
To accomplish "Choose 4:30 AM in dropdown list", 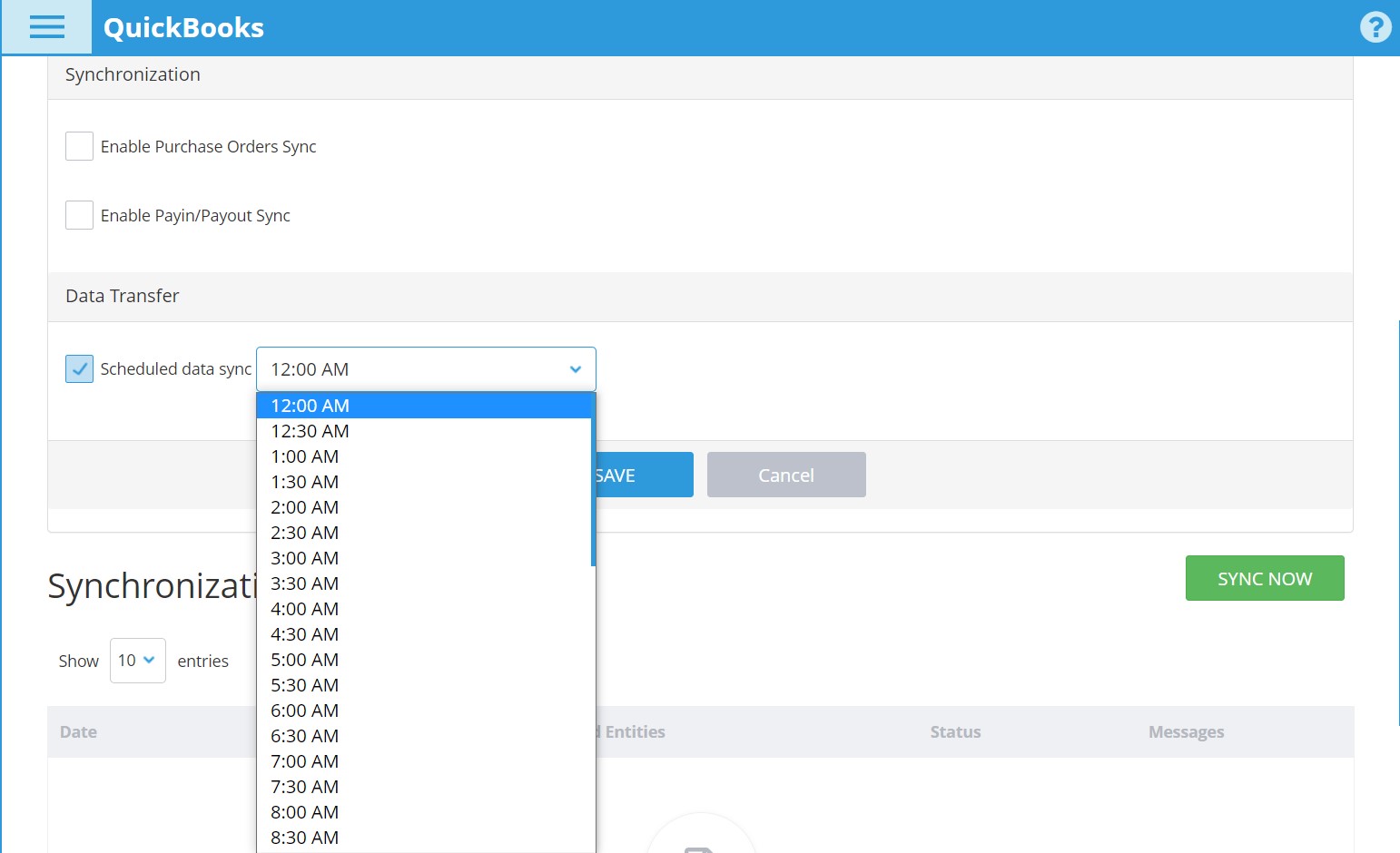I will (424, 634).
